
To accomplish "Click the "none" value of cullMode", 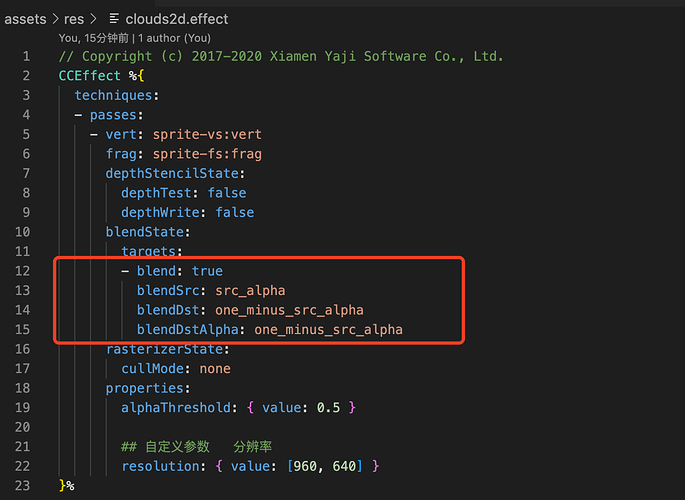I will click(x=215, y=368).
